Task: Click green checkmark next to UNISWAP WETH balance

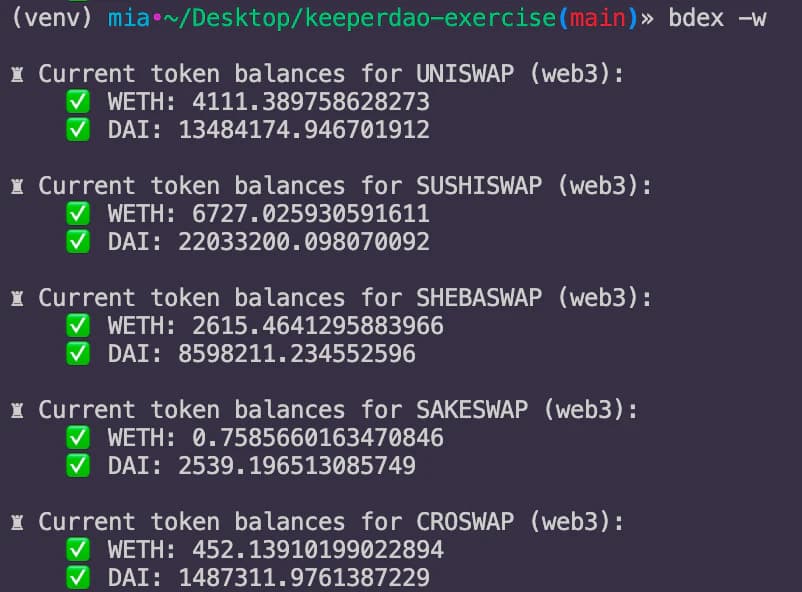Action: click(x=78, y=101)
